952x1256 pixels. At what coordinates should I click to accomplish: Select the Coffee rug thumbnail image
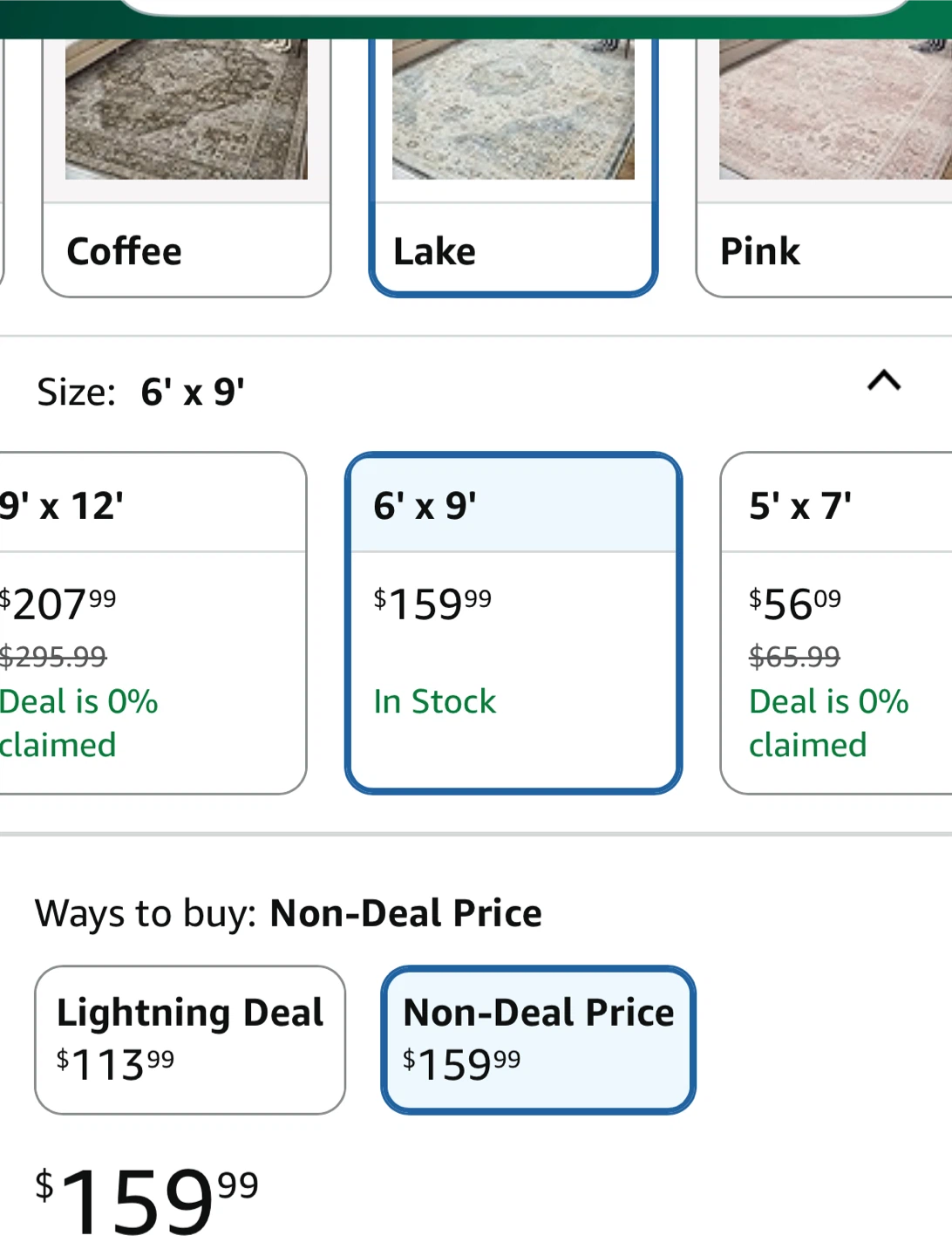tap(187, 110)
